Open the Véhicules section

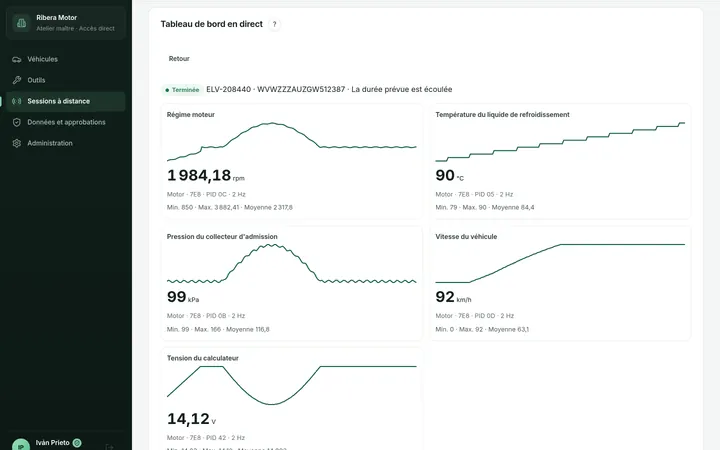click(66, 59)
